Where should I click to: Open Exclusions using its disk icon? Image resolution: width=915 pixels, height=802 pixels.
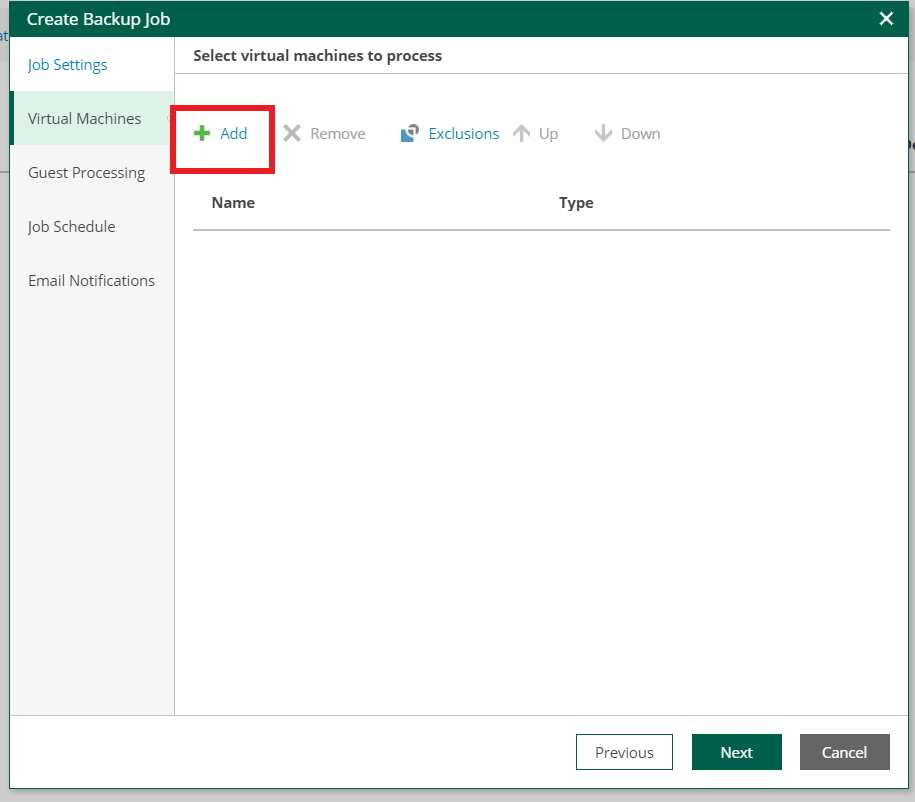coord(410,132)
